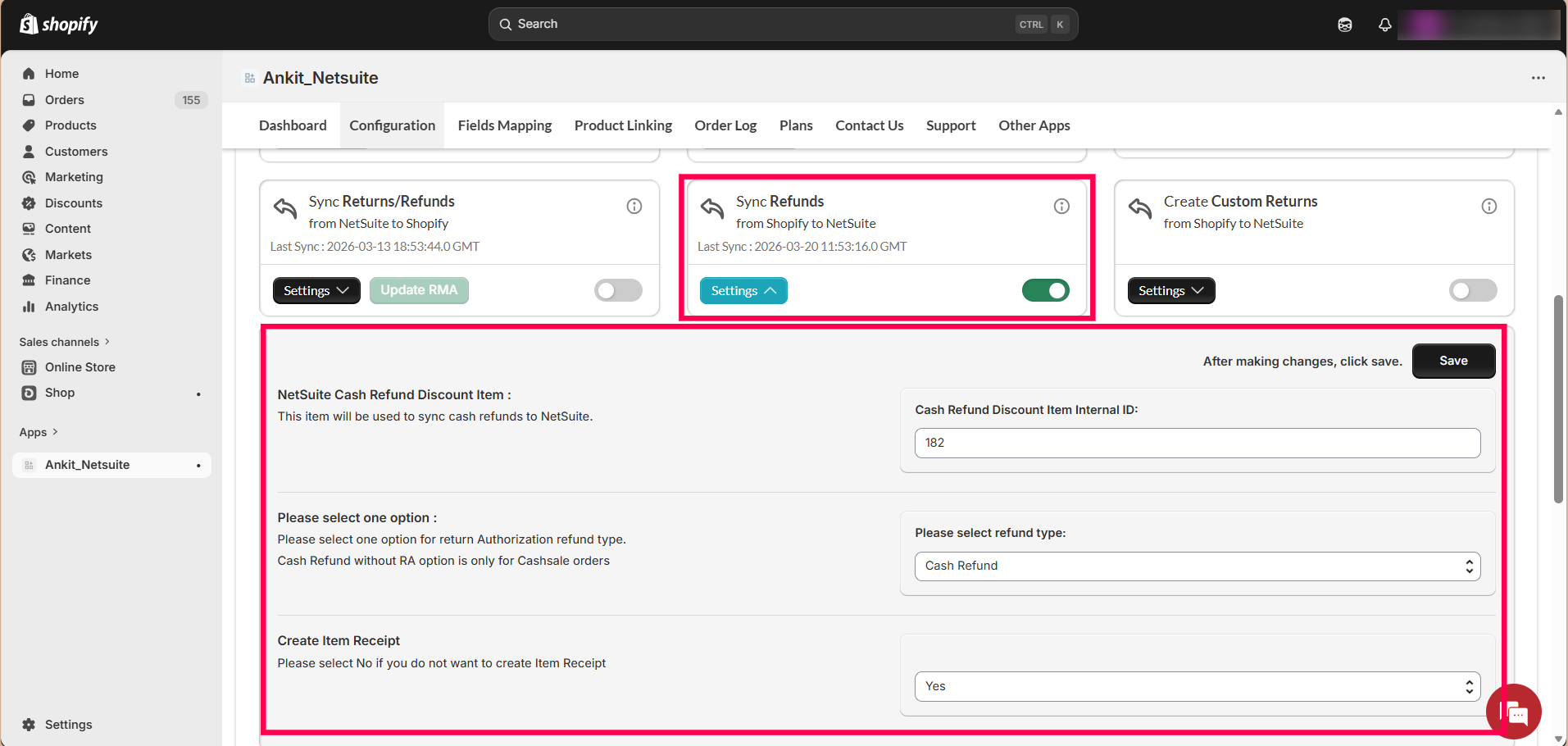Open the Create Item Receipt dropdown
The image size is (1568, 746).
click(x=1197, y=686)
